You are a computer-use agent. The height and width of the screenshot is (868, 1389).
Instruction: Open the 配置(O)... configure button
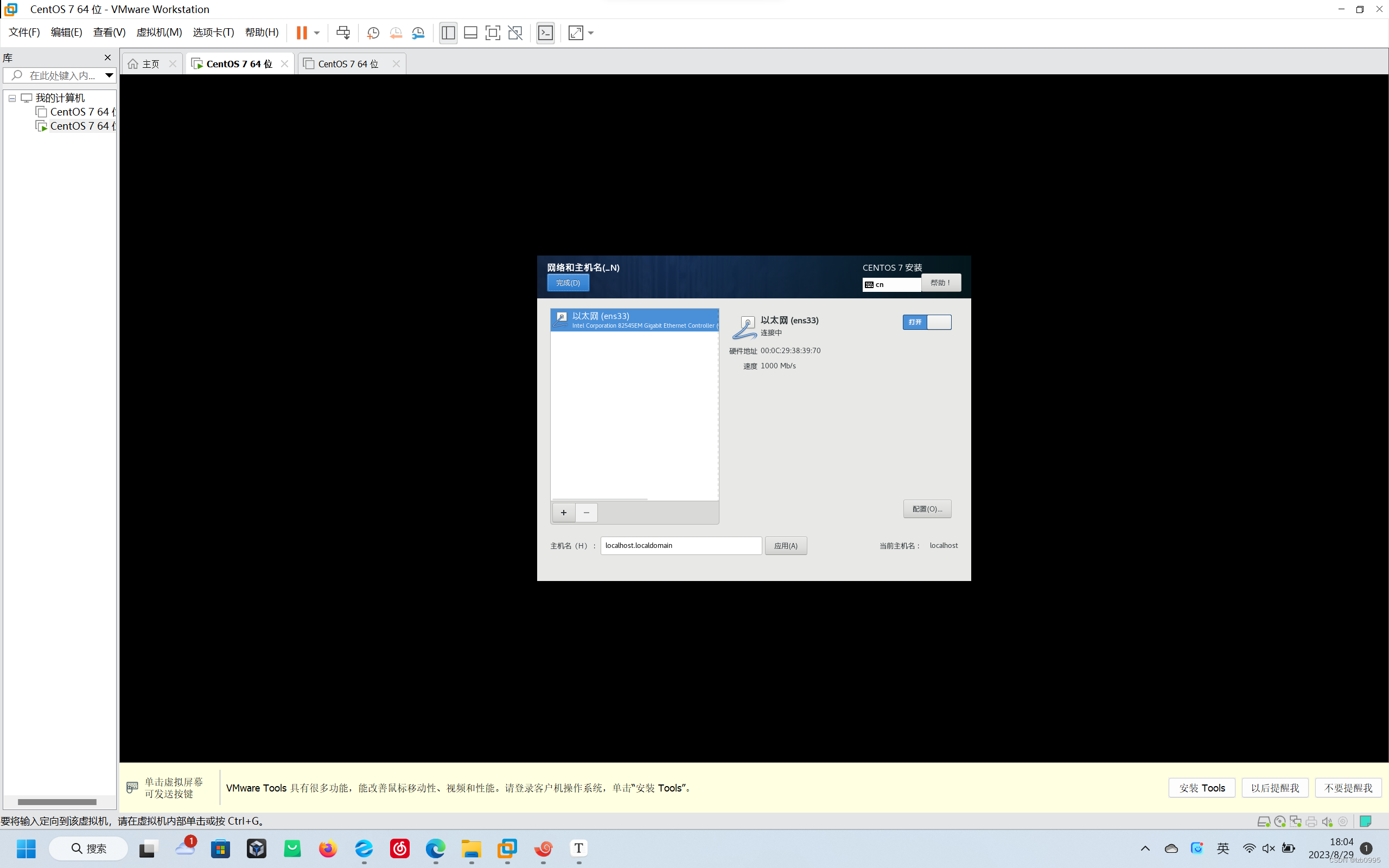(927, 509)
